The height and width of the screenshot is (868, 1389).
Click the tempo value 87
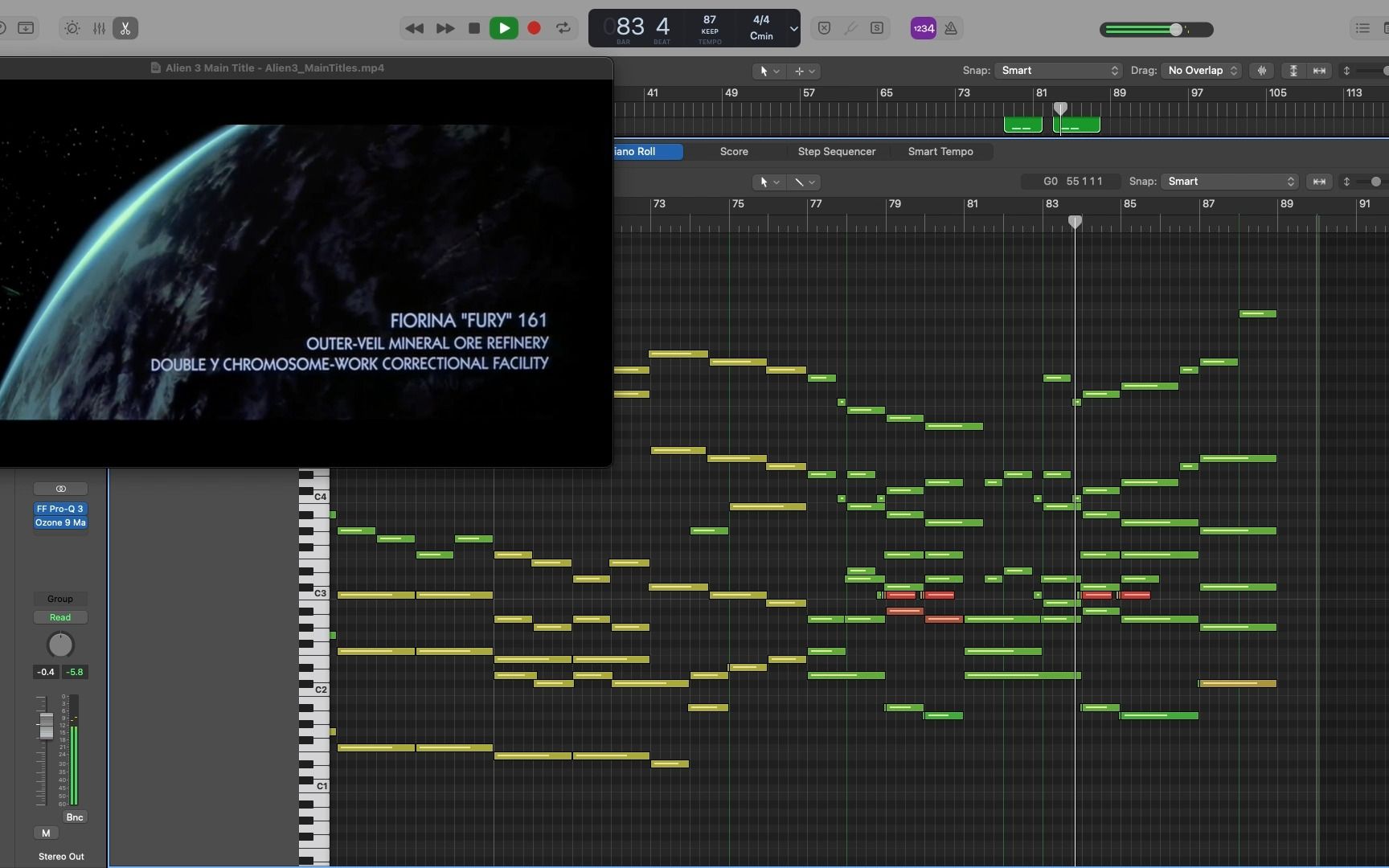point(710,19)
